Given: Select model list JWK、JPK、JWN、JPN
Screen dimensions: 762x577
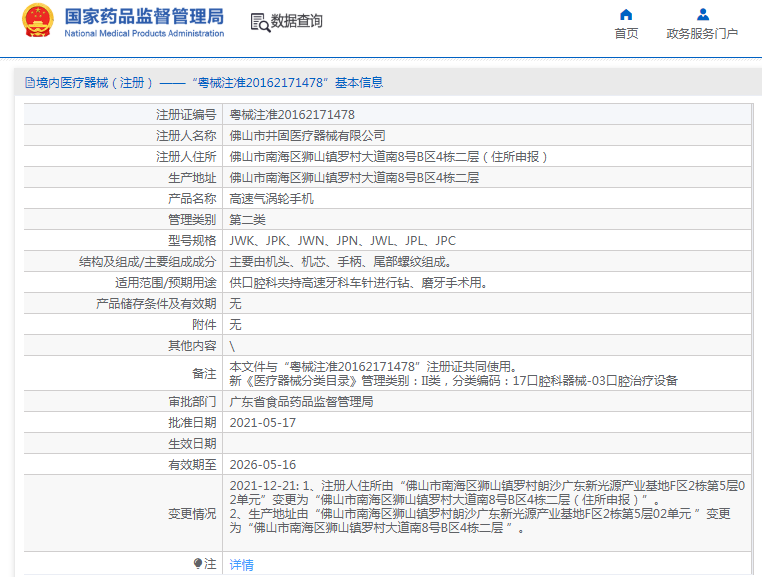Looking at the screenshot, I should pyautogui.click(x=343, y=241).
